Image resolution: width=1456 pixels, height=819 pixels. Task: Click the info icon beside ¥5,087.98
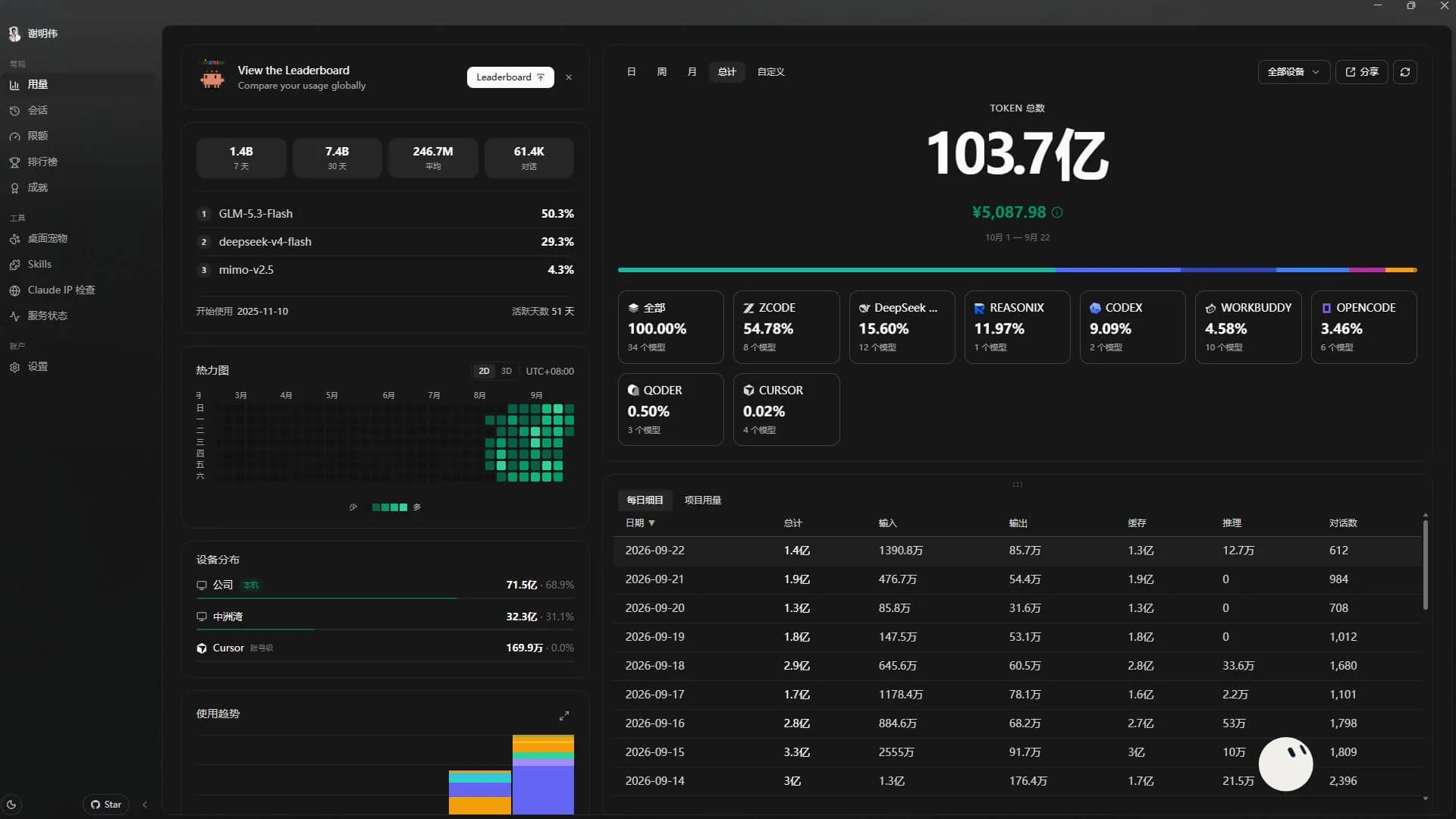click(x=1057, y=212)
